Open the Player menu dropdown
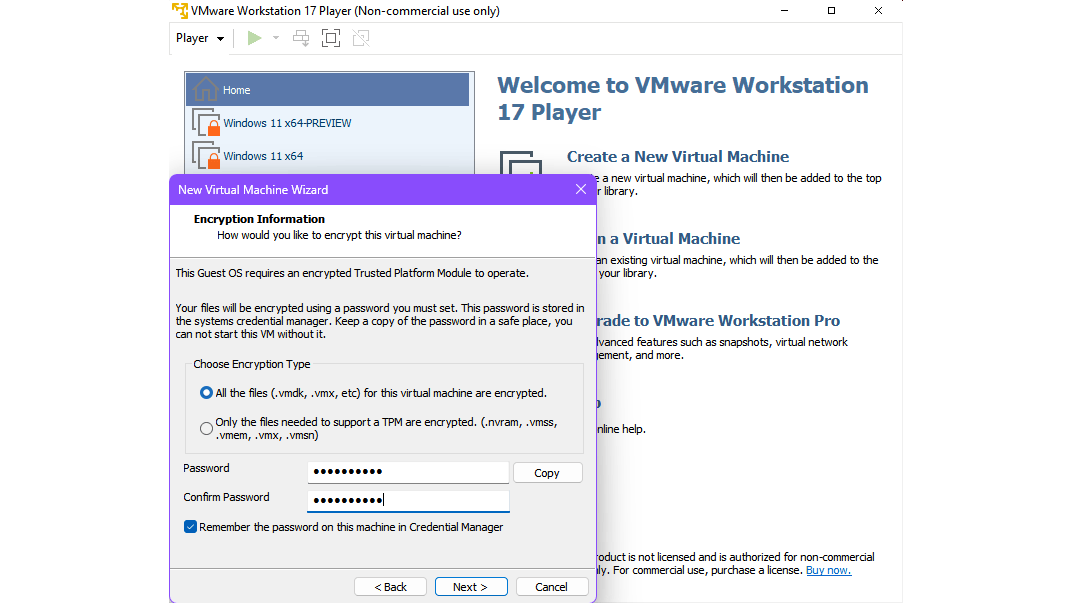 click(x=200, y=38)
